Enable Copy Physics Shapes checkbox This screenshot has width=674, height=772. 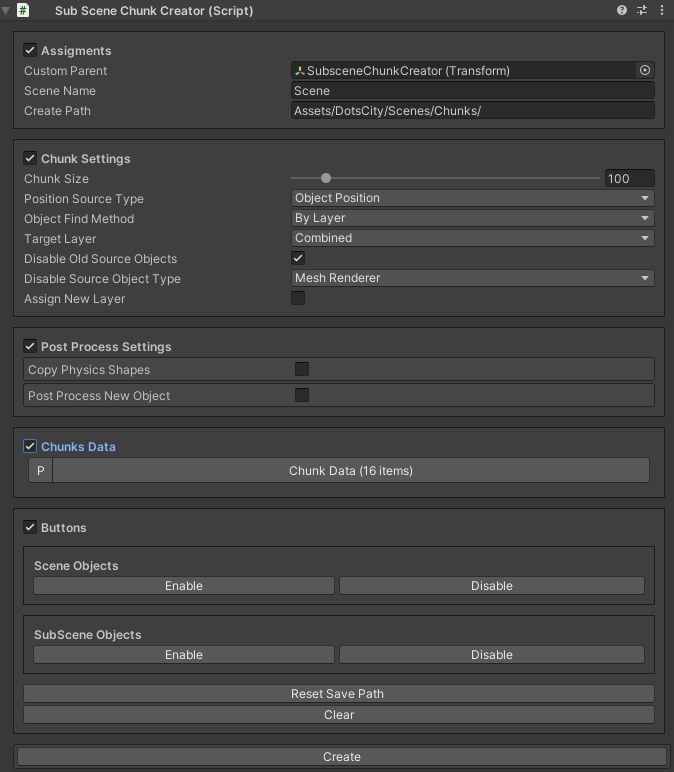[302, 369]
